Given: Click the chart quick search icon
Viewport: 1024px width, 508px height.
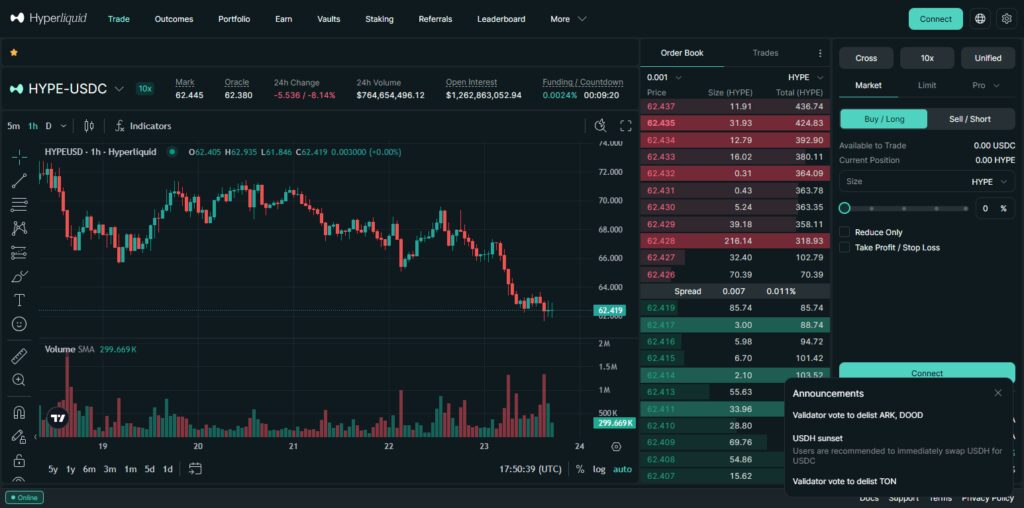Looking at the screenshot, I should click(x=600, y=126).
